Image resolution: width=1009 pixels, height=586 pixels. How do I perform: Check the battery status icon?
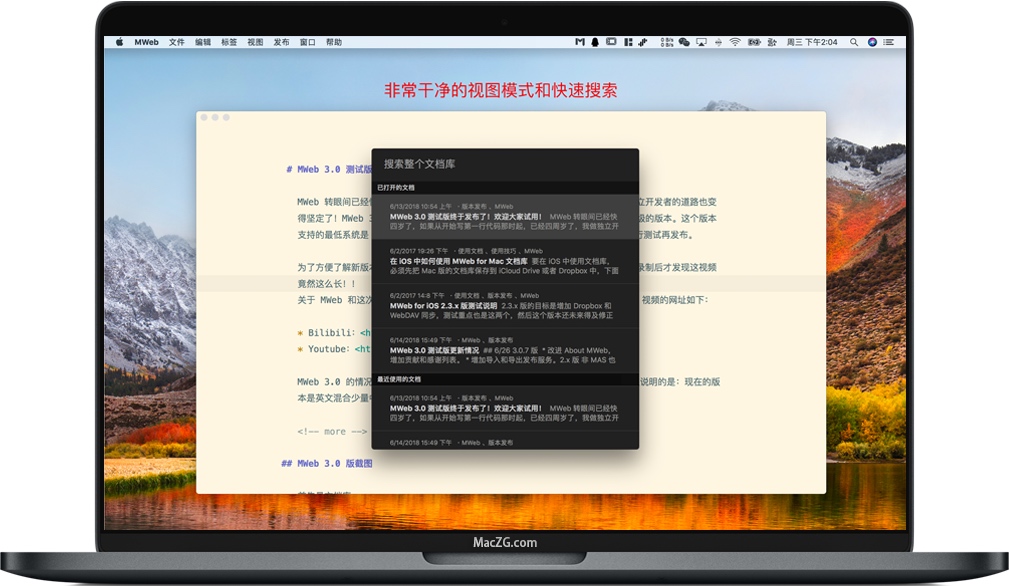[x=754, y=42]
